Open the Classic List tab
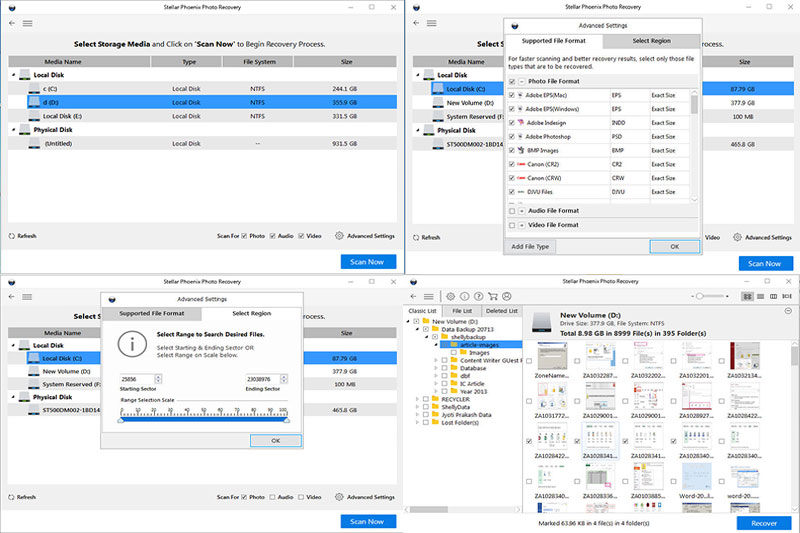Screen dimensions: 800x533 click(422, 311)
